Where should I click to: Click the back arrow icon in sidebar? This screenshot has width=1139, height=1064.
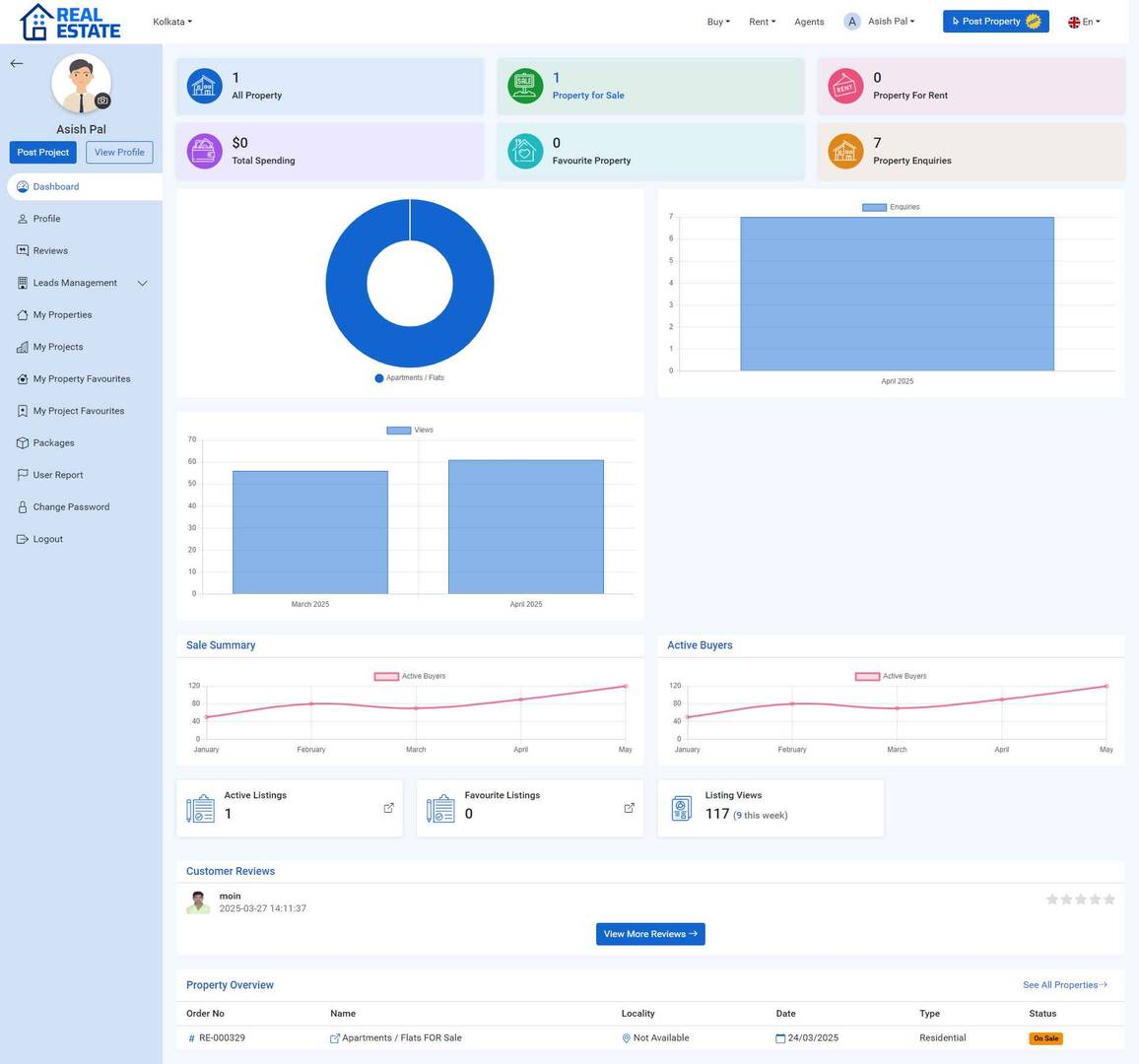click(x=16, y=63)
